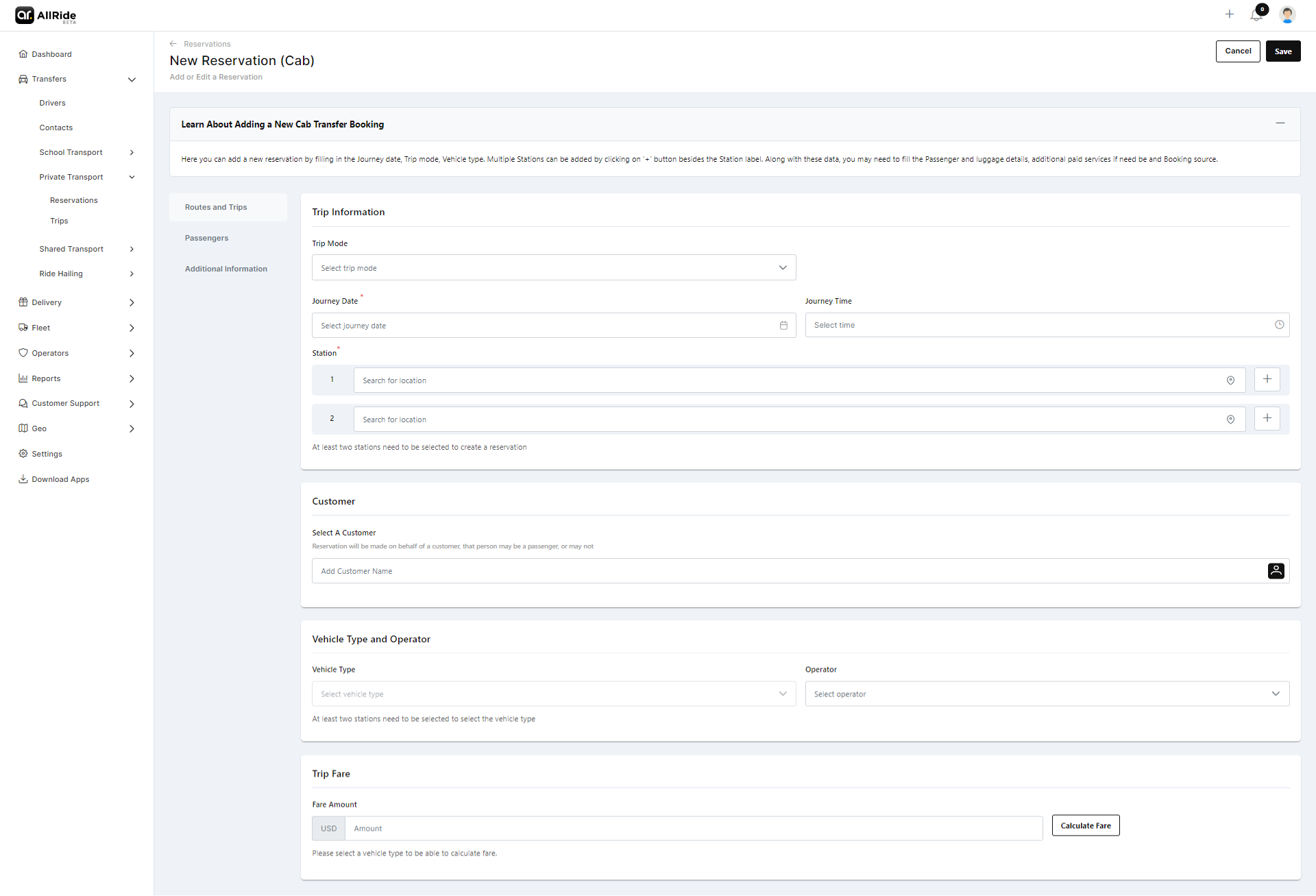Open the user profile avatar
The width and height of the screenshot is (1316, 896).
(x=1287, y=14)
